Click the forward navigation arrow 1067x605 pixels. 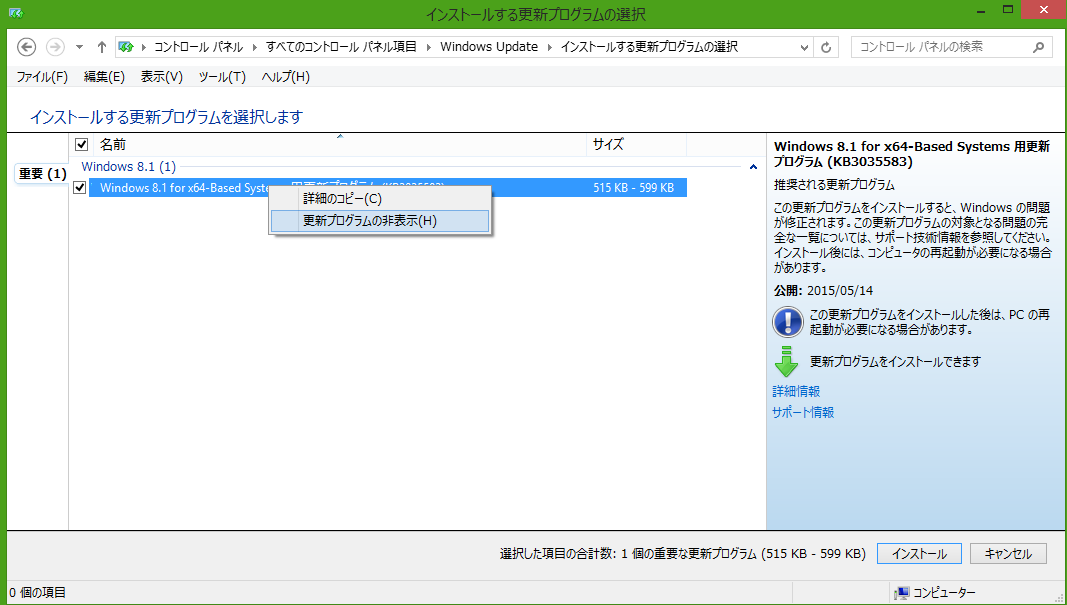click(55, 47)
